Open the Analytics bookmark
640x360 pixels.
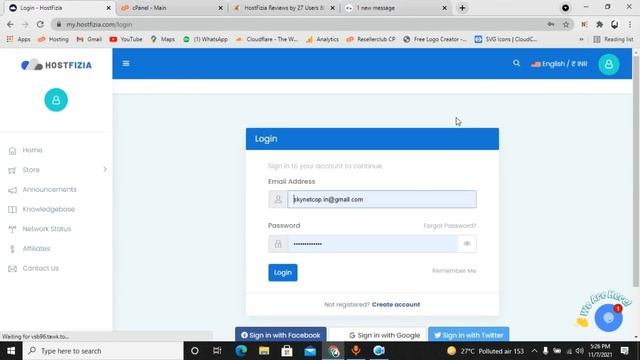pos(322,39)
